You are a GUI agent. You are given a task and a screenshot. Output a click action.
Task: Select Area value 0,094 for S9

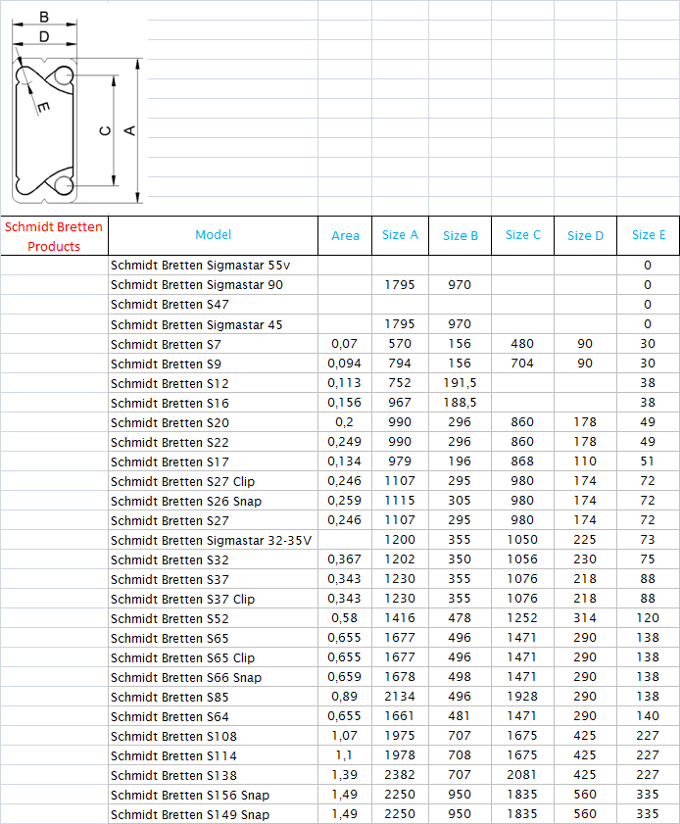click(x=345, y=363)
